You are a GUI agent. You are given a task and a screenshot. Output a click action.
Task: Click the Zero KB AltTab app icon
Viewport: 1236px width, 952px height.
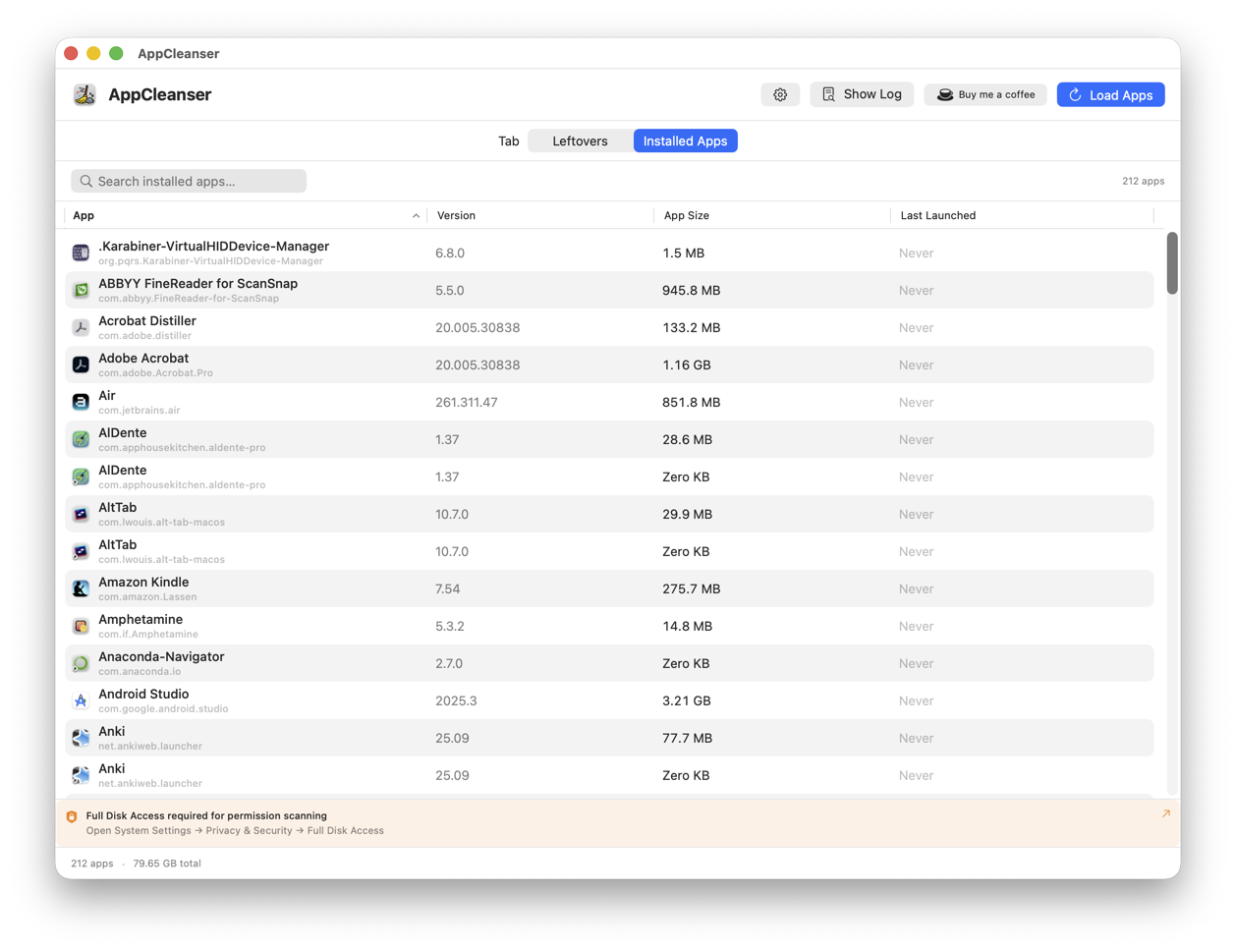(x=81, y=551)
